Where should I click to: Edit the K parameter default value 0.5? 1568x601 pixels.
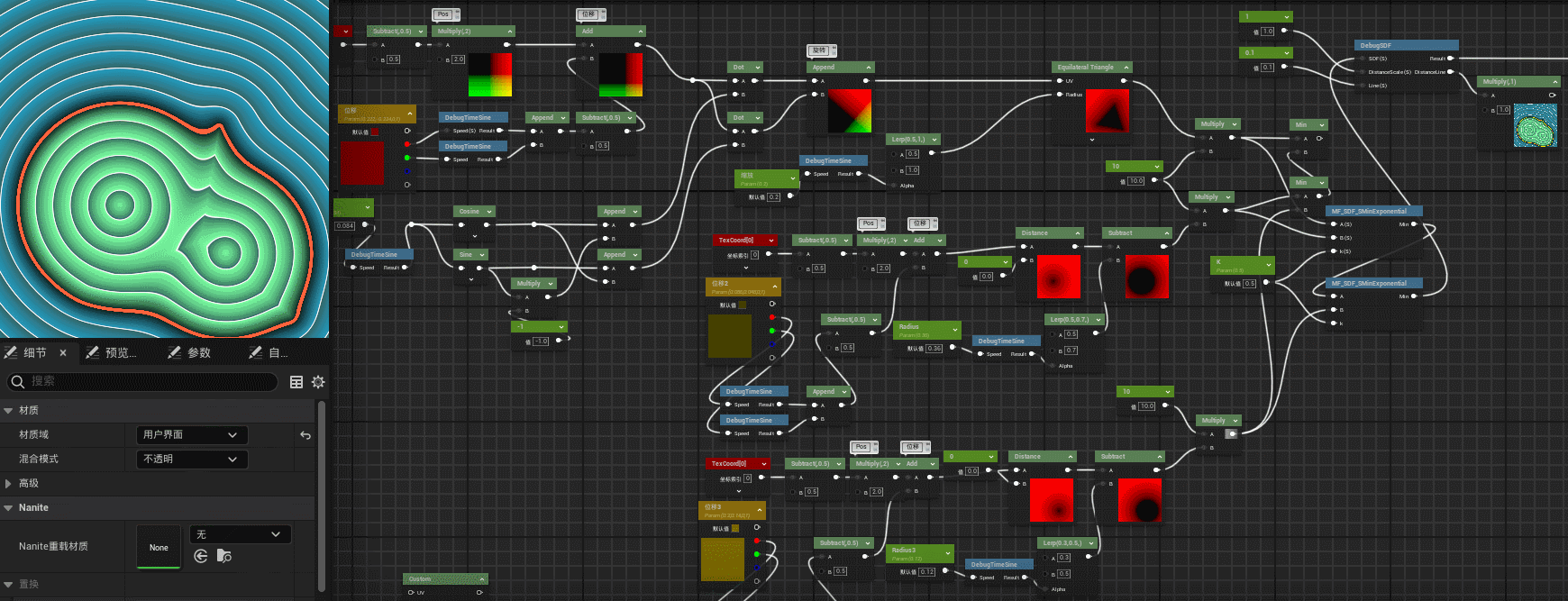click(1250, 283)
